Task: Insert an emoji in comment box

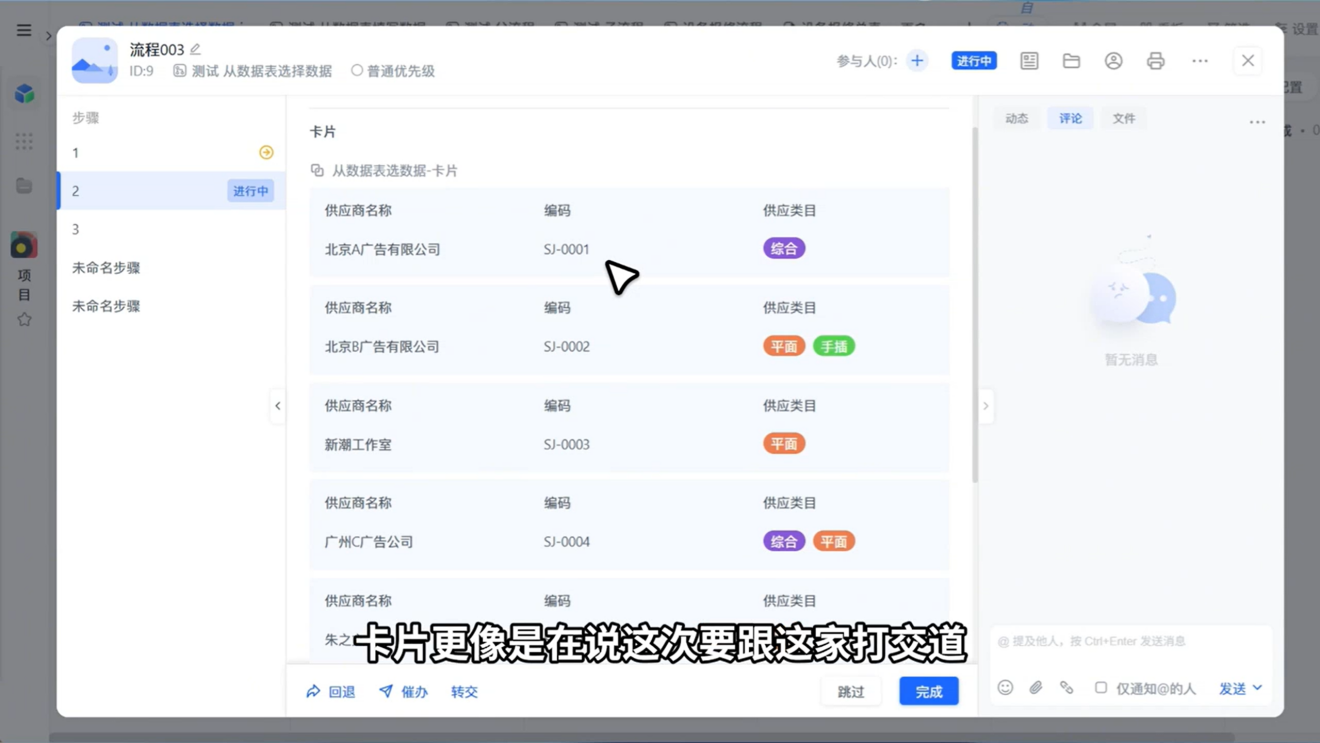Action: [x=1005, y=688]
